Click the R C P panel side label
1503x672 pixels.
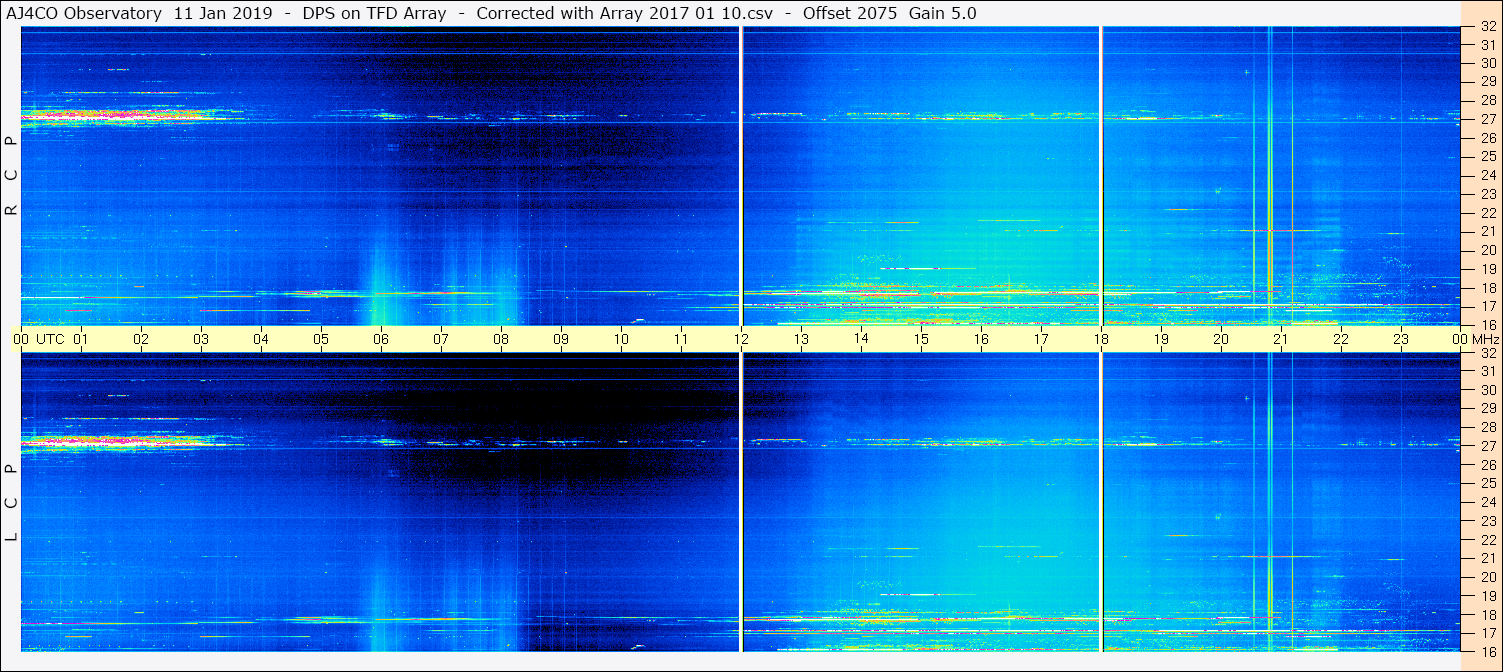point(11,176)
